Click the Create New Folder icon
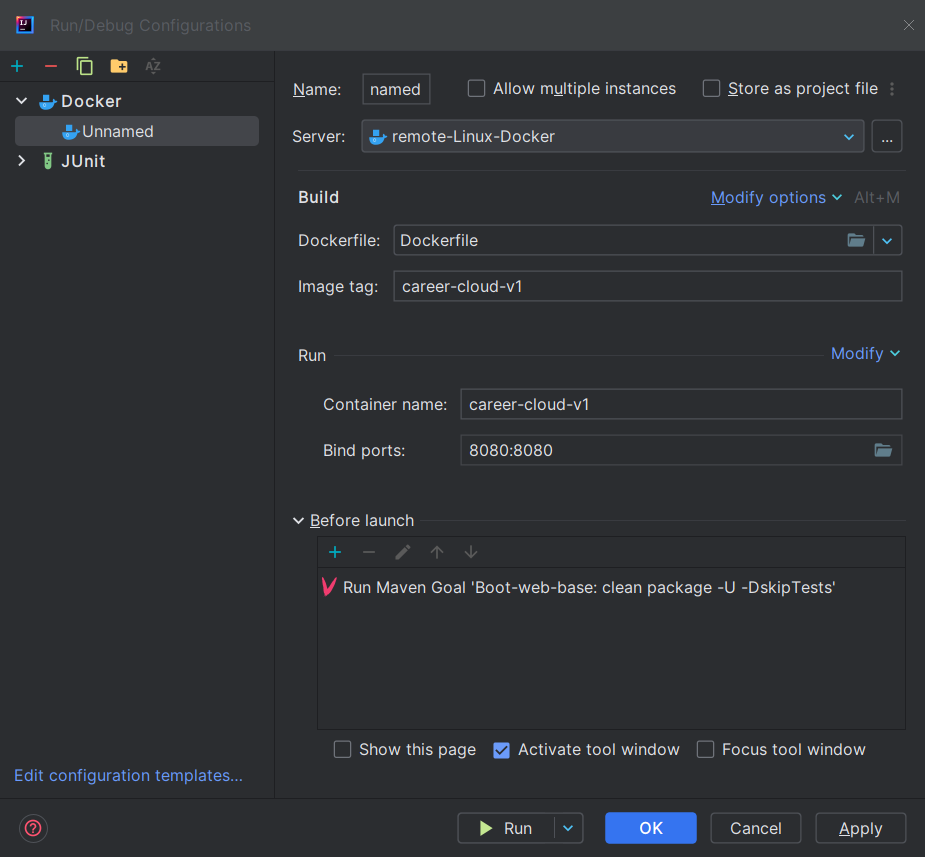This screenshot has width=925, height=857. [119, 66]
